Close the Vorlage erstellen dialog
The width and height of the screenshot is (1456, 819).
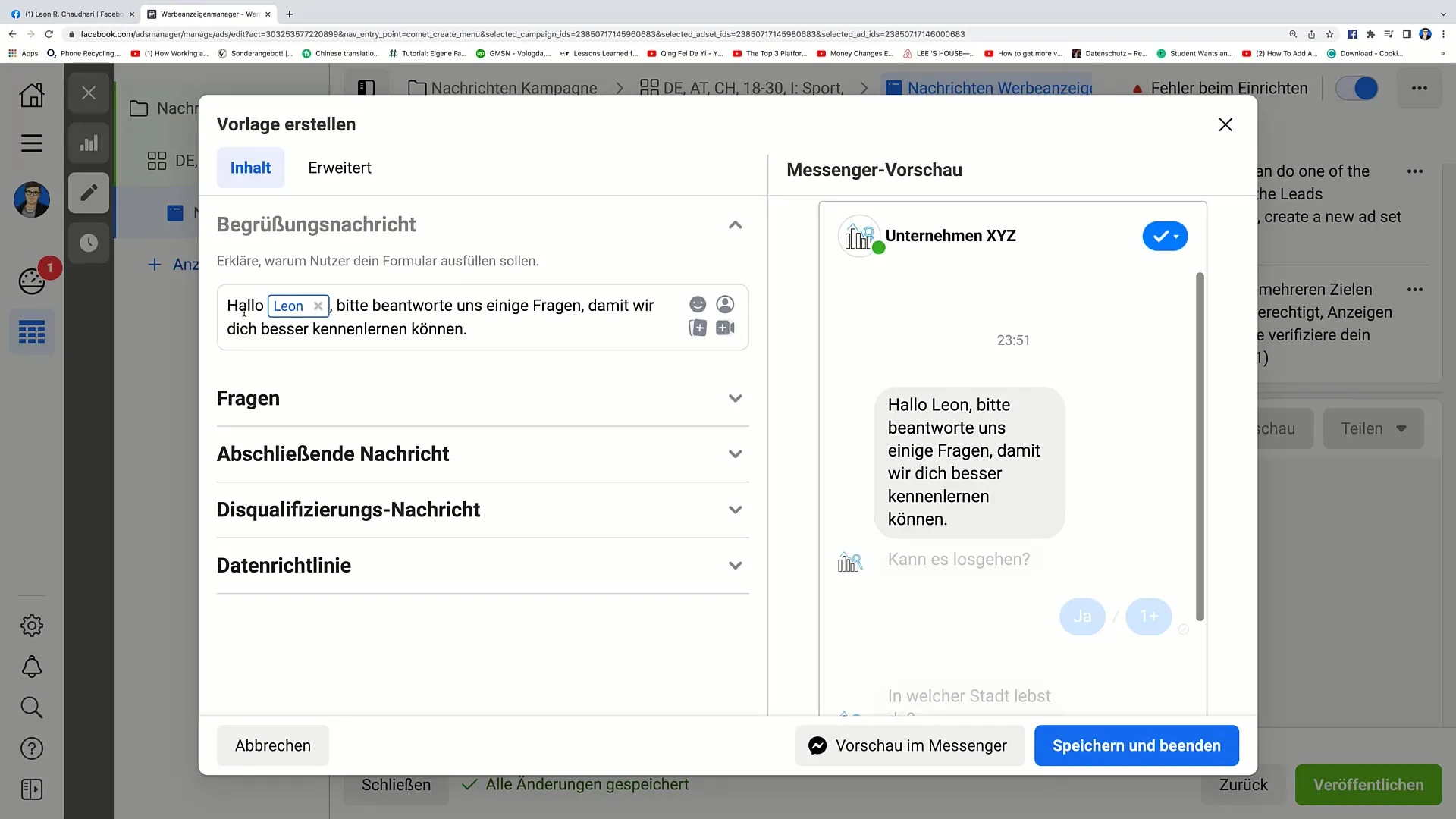coord(1225,124)
